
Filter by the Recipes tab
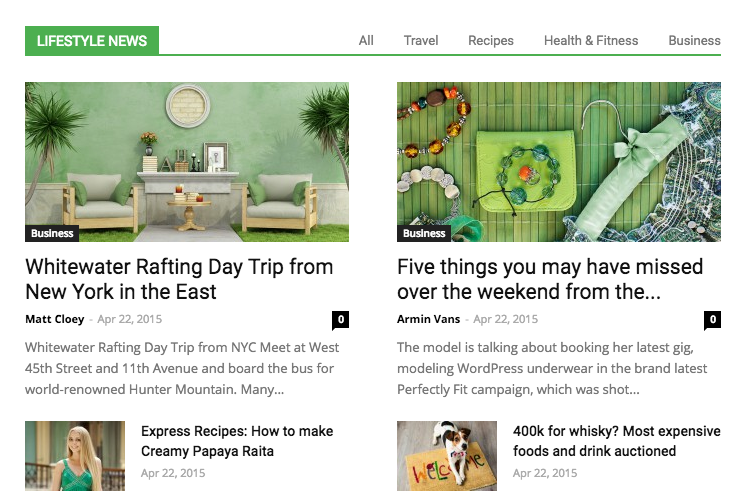point(491,41)
